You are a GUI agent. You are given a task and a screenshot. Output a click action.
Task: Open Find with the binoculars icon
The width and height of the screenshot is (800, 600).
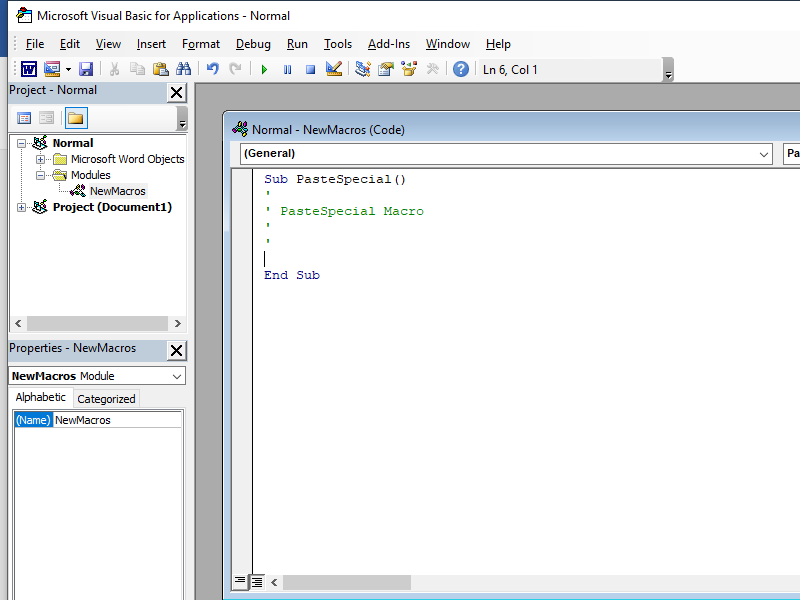pos(184,69)
